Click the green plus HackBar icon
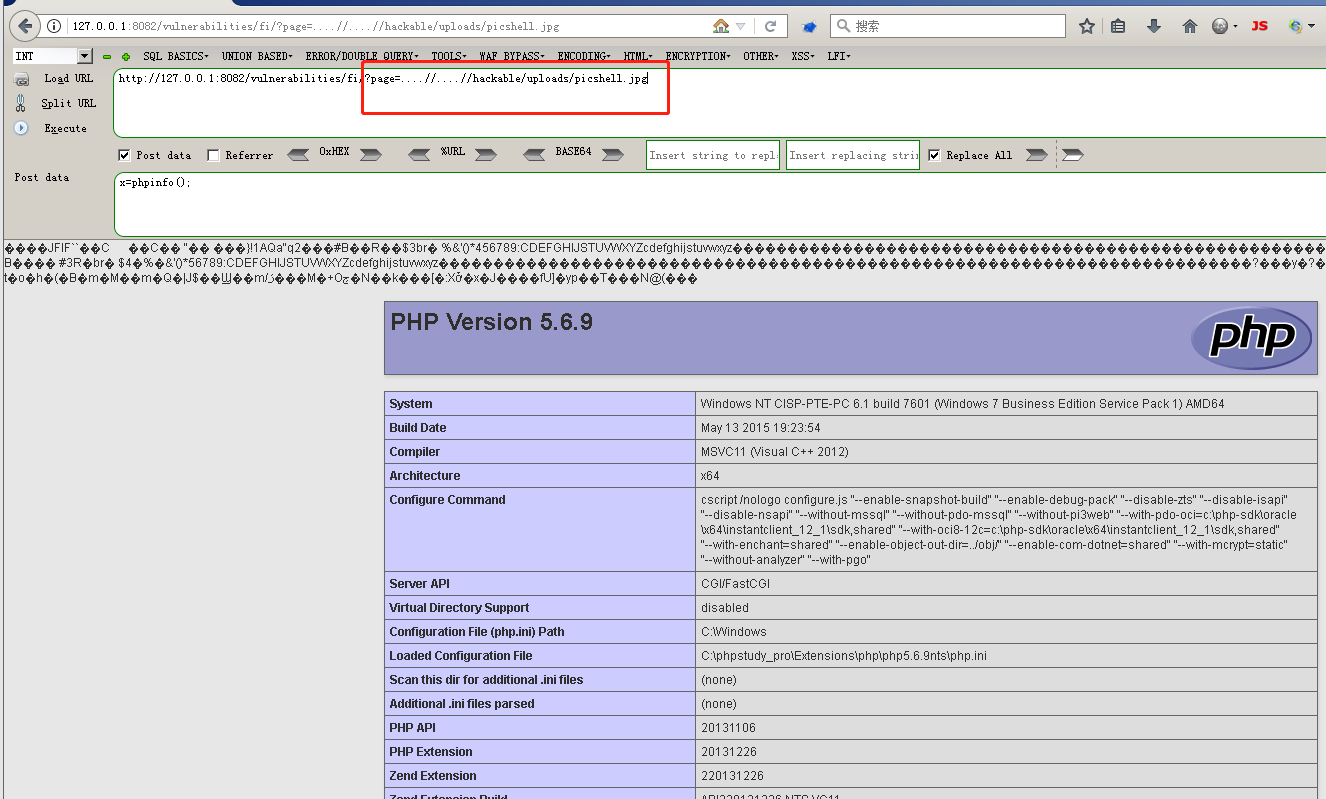Screen dimensions: 1326x799 tap(125, 57)
